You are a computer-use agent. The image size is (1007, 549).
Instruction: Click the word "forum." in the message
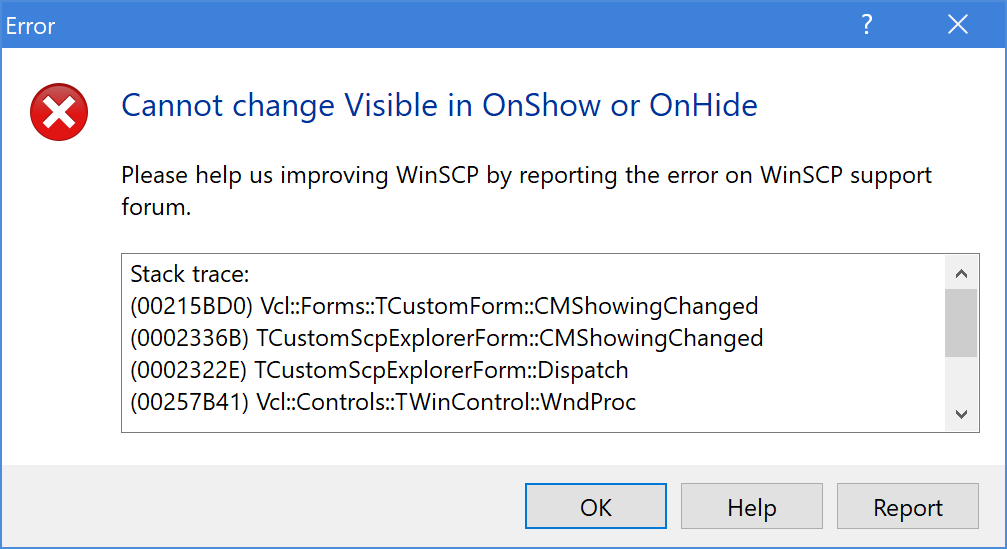click(155, 209)
